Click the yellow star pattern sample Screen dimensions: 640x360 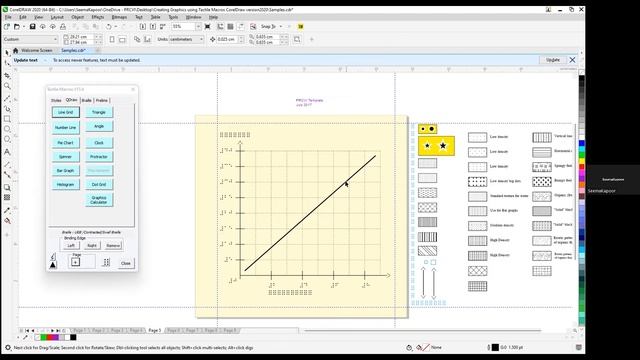point(436,146)
